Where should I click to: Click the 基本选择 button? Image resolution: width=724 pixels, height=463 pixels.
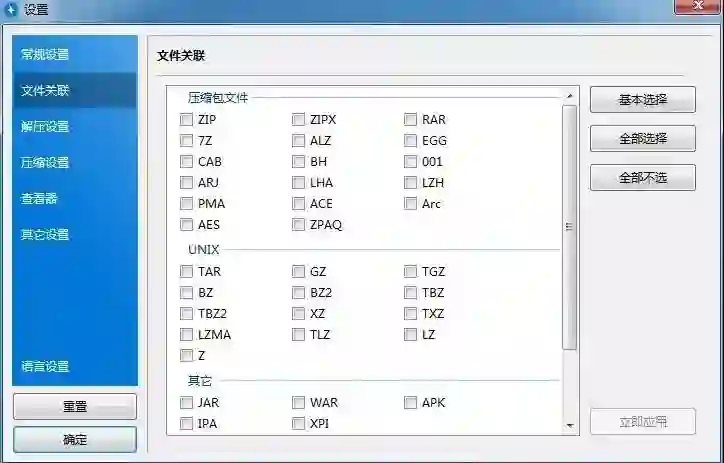642,99
